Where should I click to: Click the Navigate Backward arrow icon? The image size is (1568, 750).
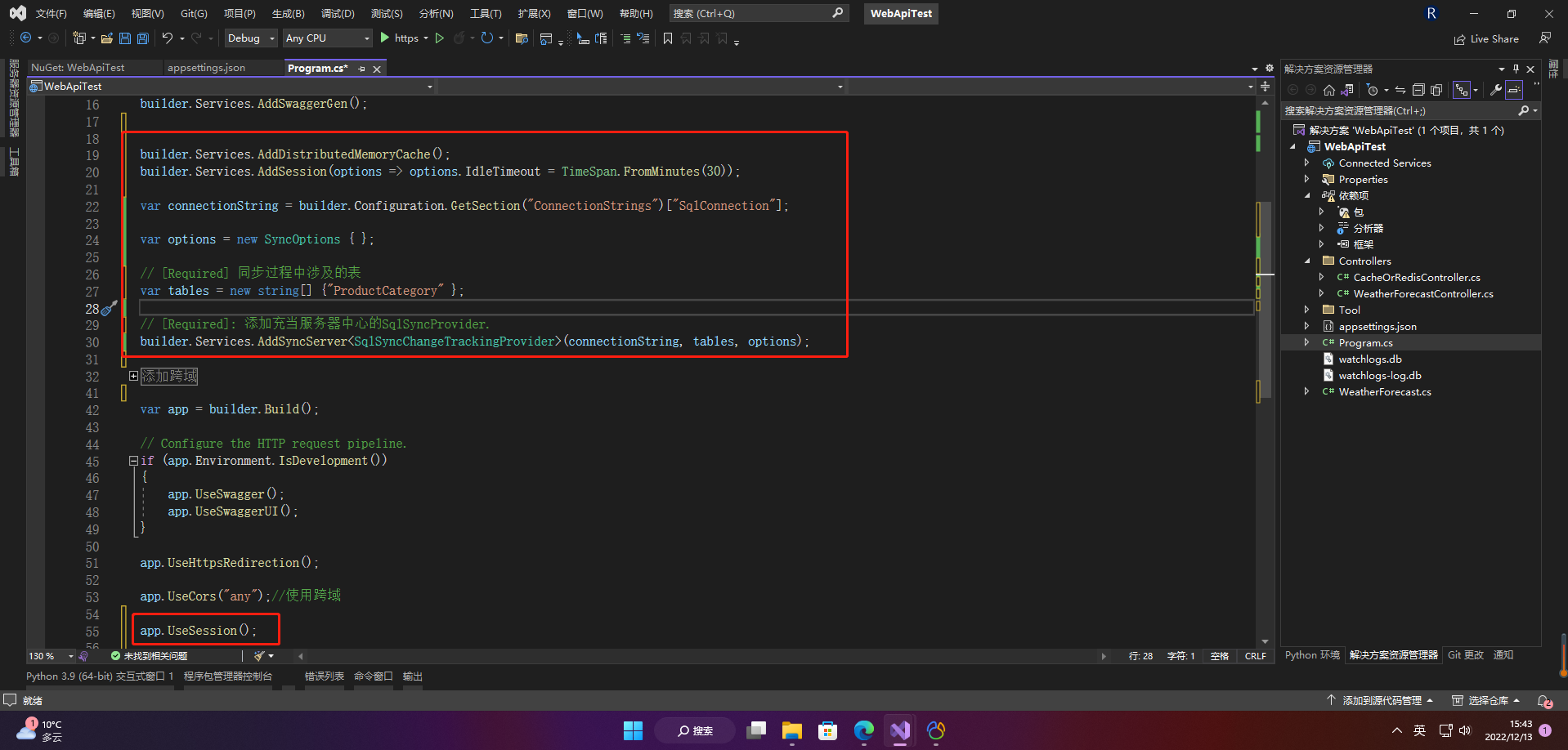pos(26,38)
